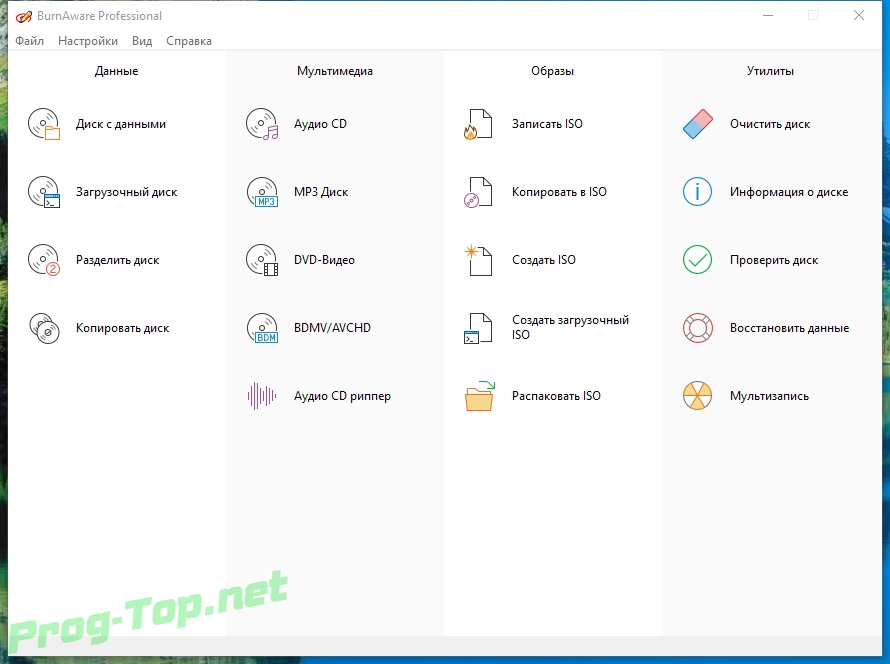The width and height of the screenshot is (890, 664).
Task: Click the Multiburn orange disc icon
Action: click(697, 396)
